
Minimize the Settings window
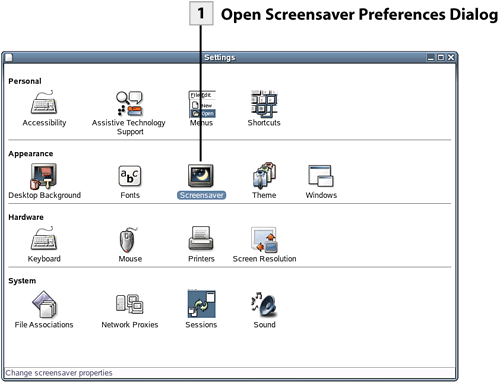[x=431, y=57]
